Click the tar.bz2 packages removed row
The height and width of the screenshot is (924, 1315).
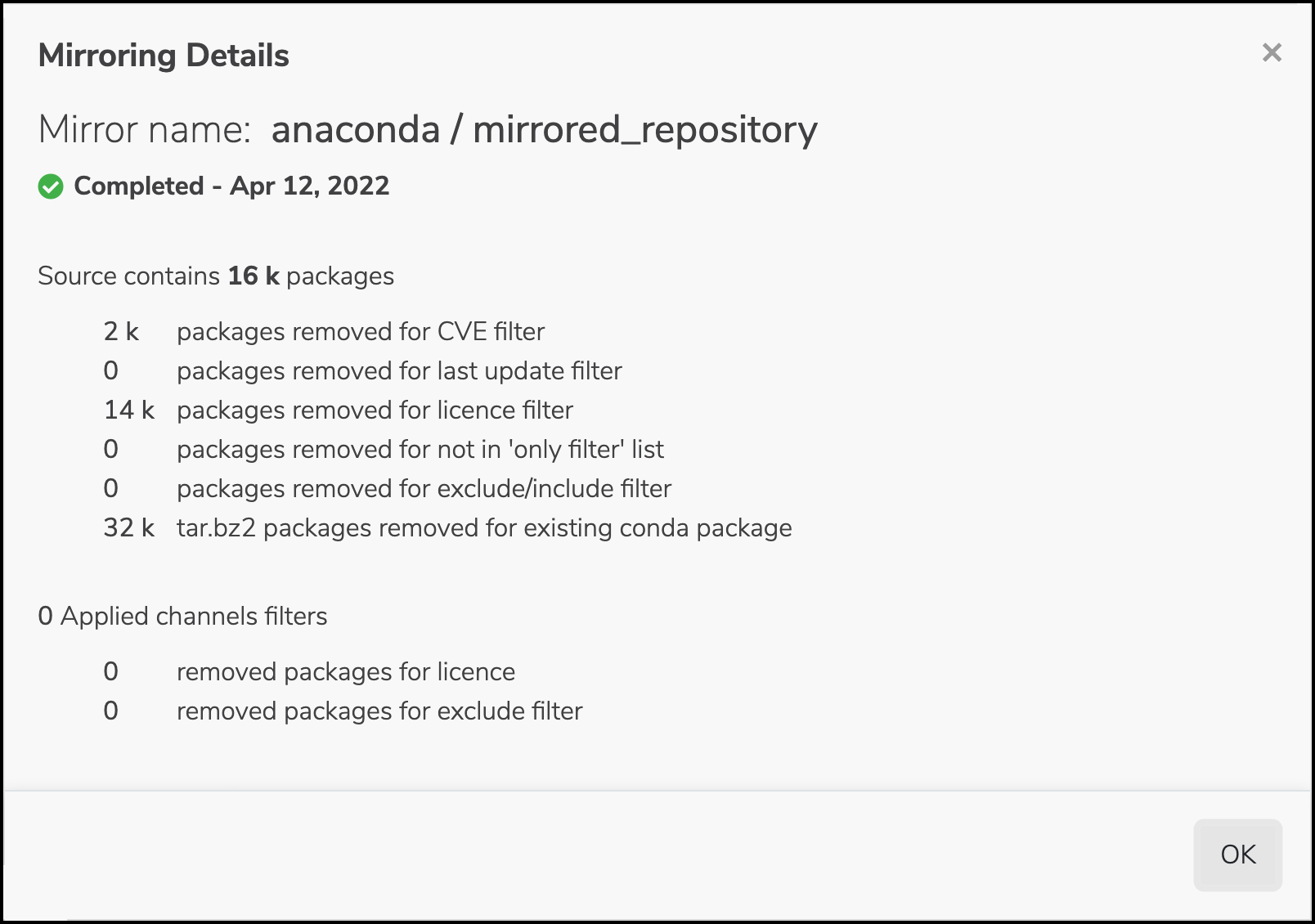tap(447, 527)
